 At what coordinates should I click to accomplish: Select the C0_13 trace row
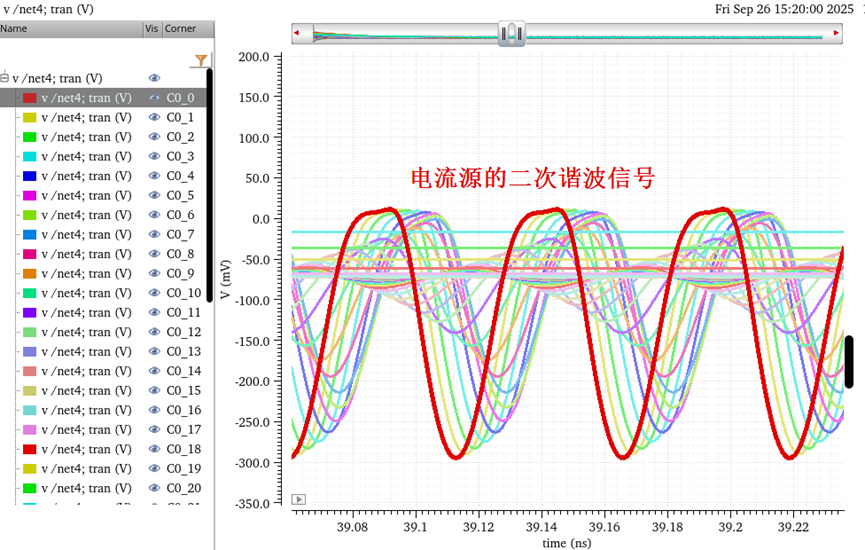86,352
